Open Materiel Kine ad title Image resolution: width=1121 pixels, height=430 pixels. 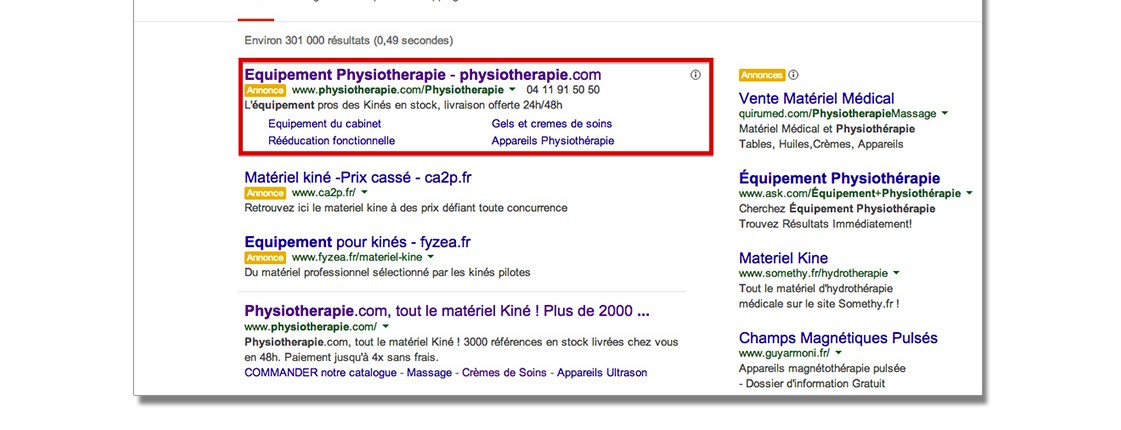pyautogui.click(x=784, y=258)
